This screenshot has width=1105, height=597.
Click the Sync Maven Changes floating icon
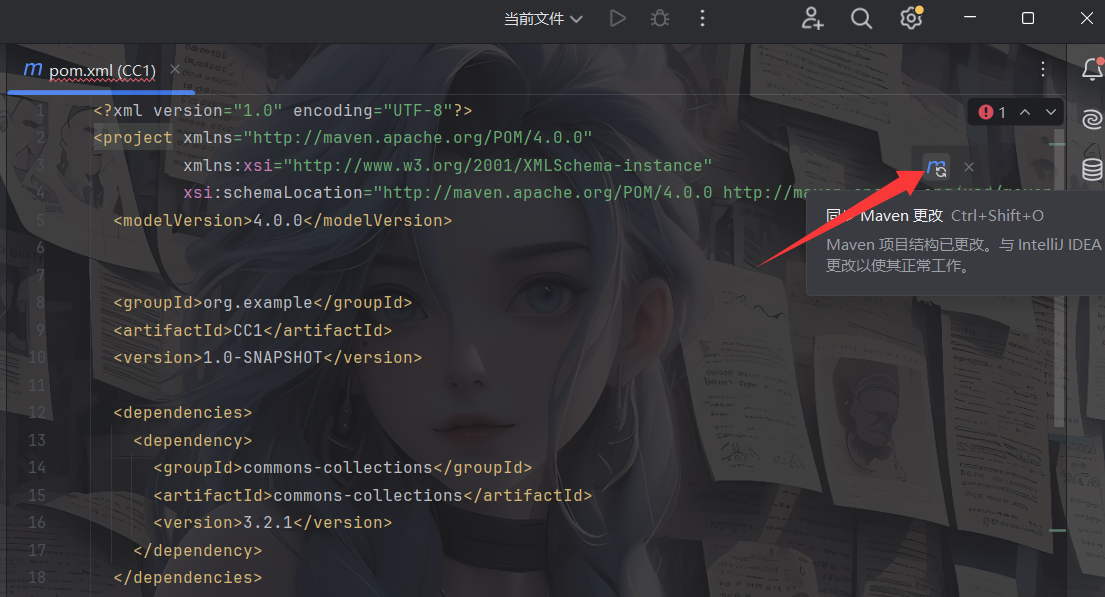point(937,167)
